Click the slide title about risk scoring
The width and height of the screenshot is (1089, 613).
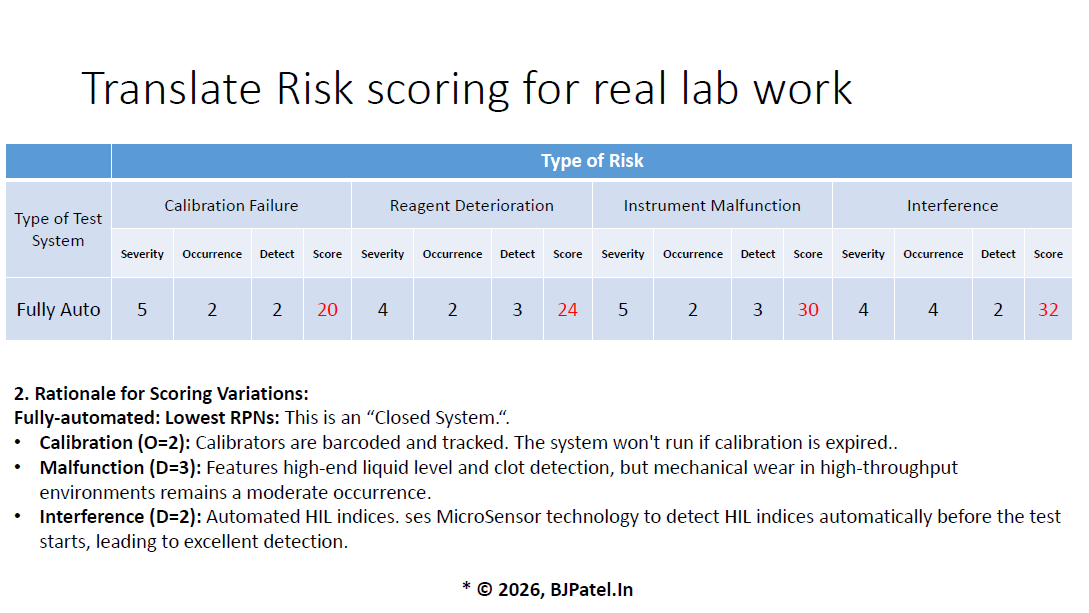click(x=466, y=88)
